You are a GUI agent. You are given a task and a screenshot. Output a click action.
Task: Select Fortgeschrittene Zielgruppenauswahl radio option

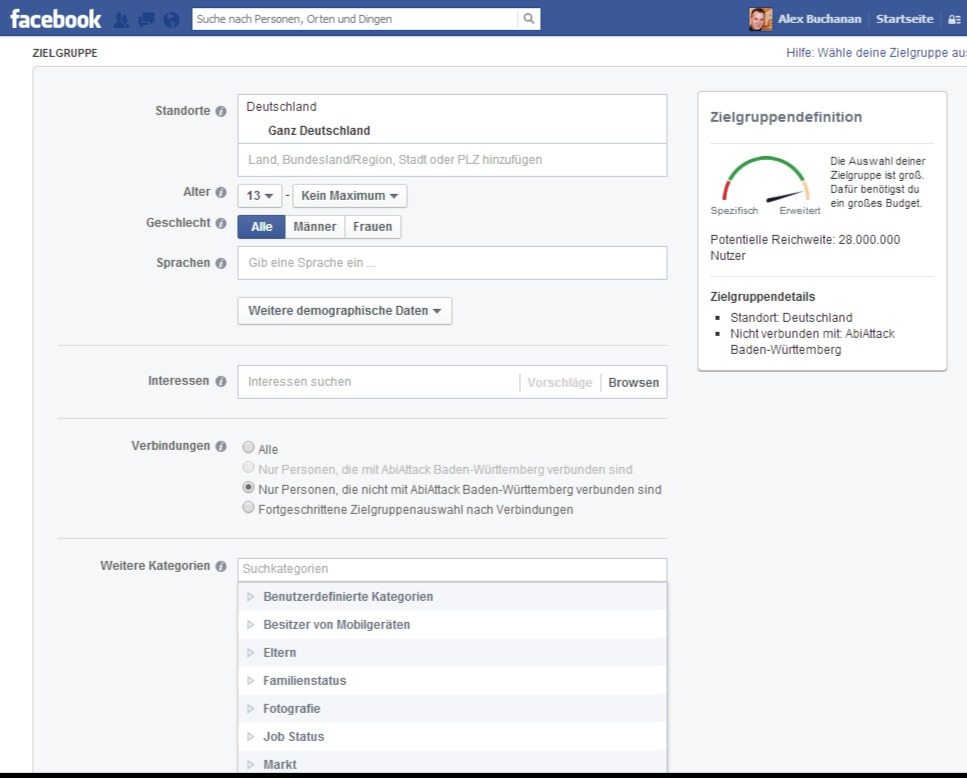249,508
